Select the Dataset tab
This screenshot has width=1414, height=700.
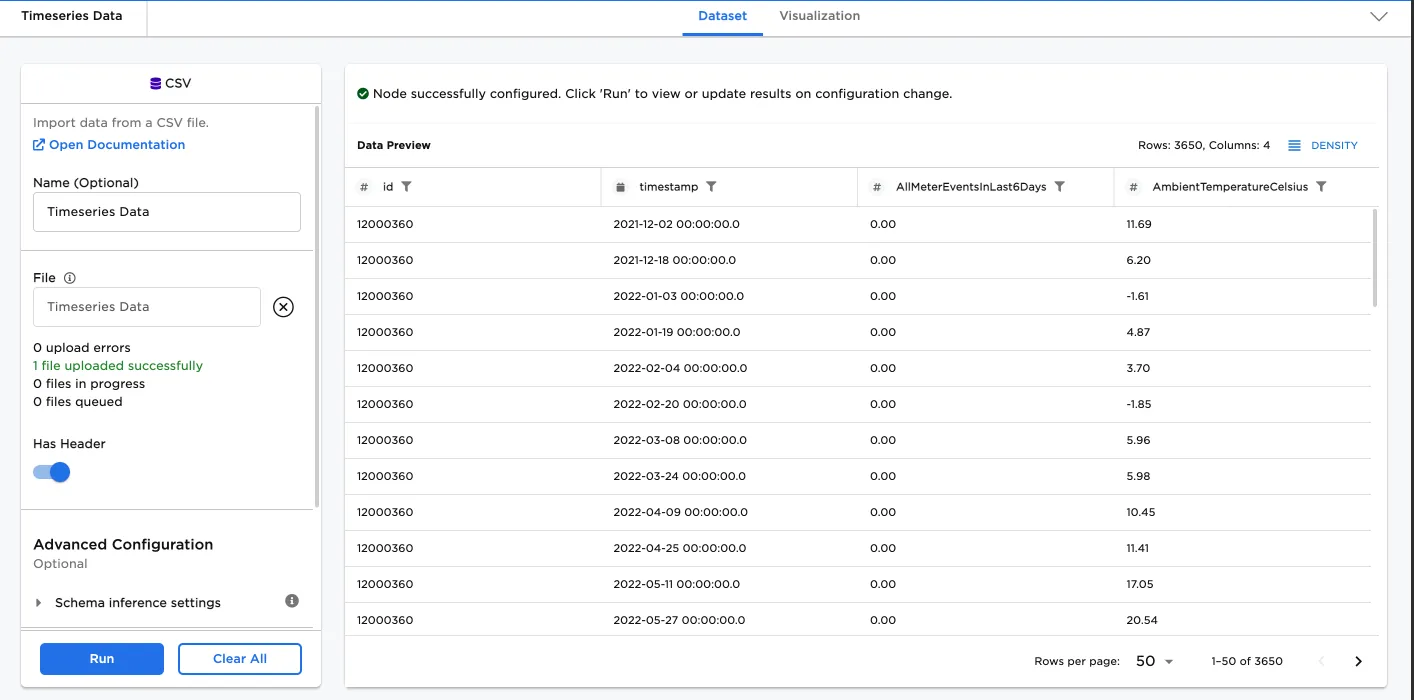coord(722,16)
